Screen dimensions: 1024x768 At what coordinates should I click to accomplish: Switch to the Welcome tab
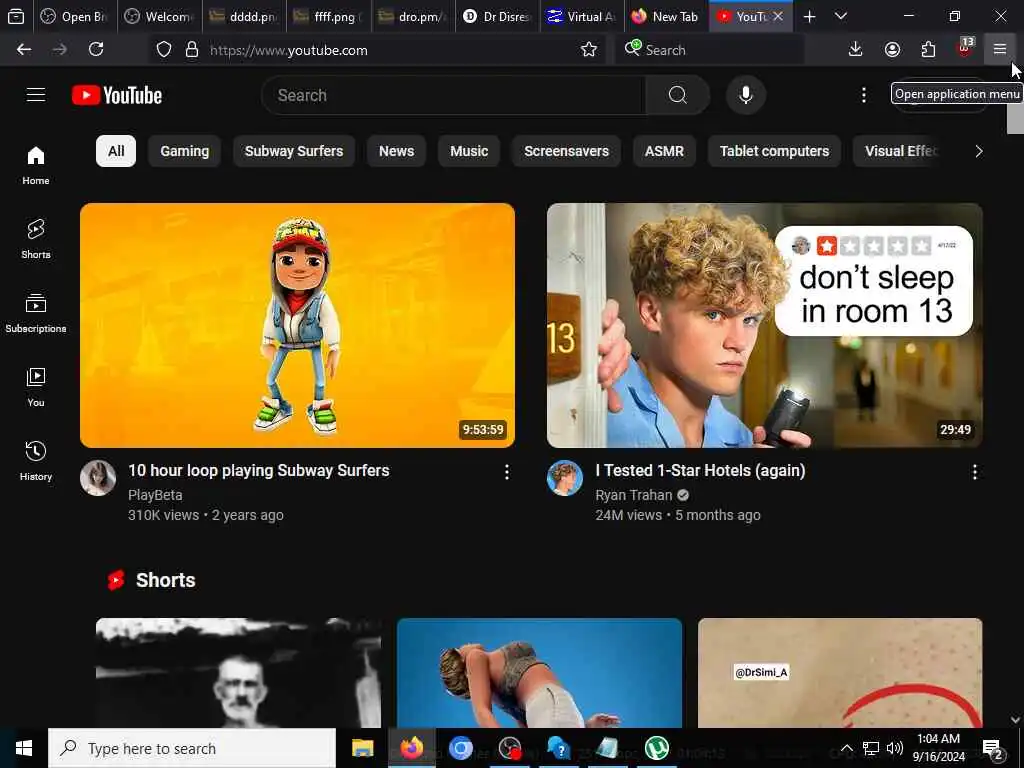pyautogui.click(x=159, y=17)
